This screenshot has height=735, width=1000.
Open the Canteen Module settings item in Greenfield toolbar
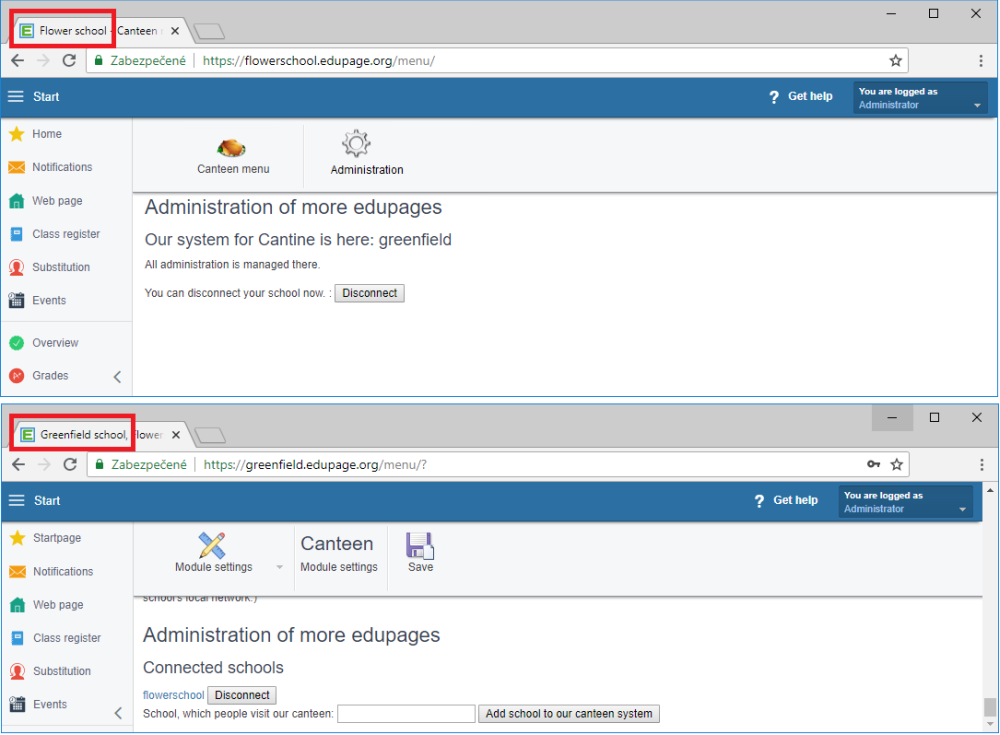(339, 554)
